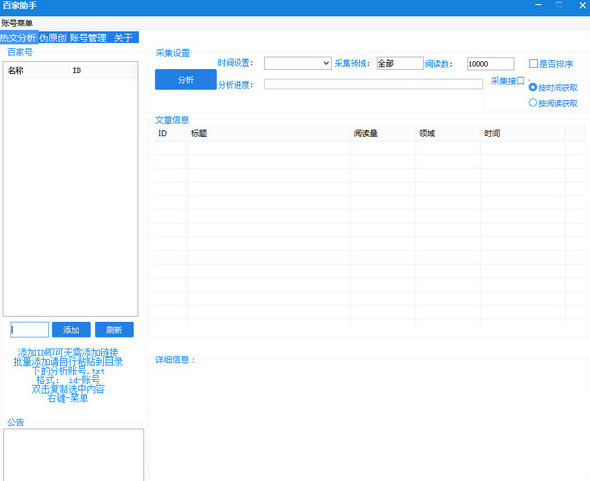
Task: Click the 采集领域 field showing 全部
Action: (400, 63)
